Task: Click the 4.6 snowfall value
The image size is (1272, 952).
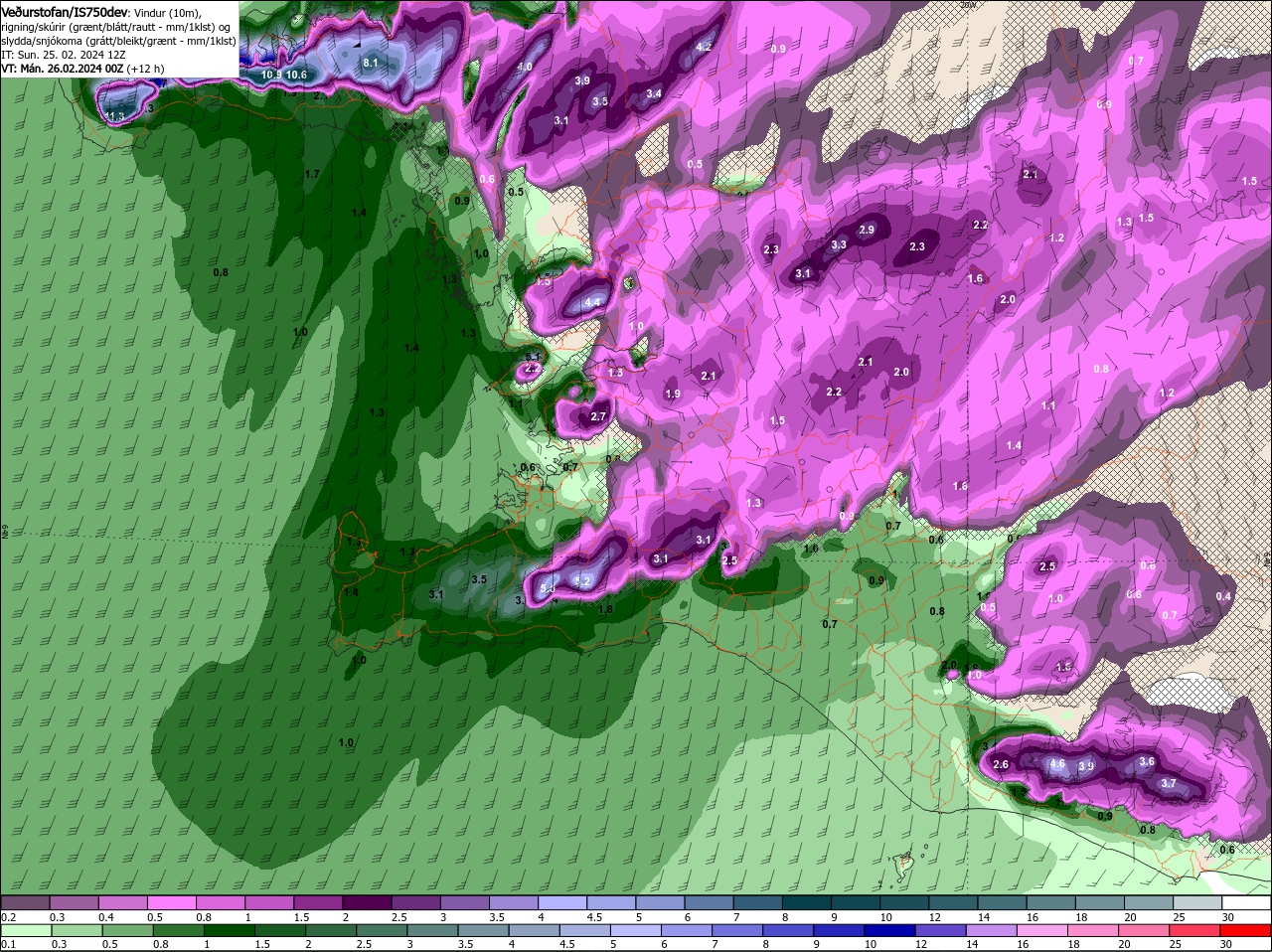Action: (1057, 765)
